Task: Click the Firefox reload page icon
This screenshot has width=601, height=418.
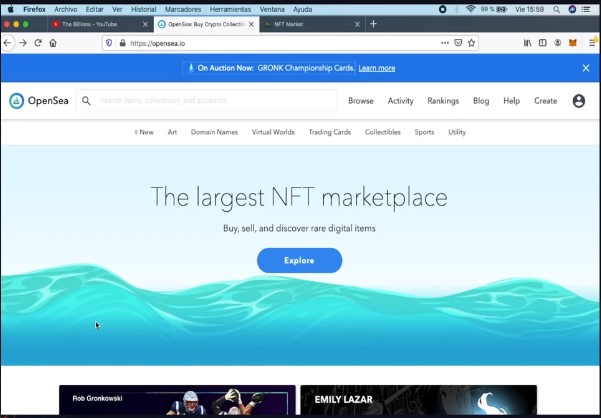Action: [x=38, y=43]
